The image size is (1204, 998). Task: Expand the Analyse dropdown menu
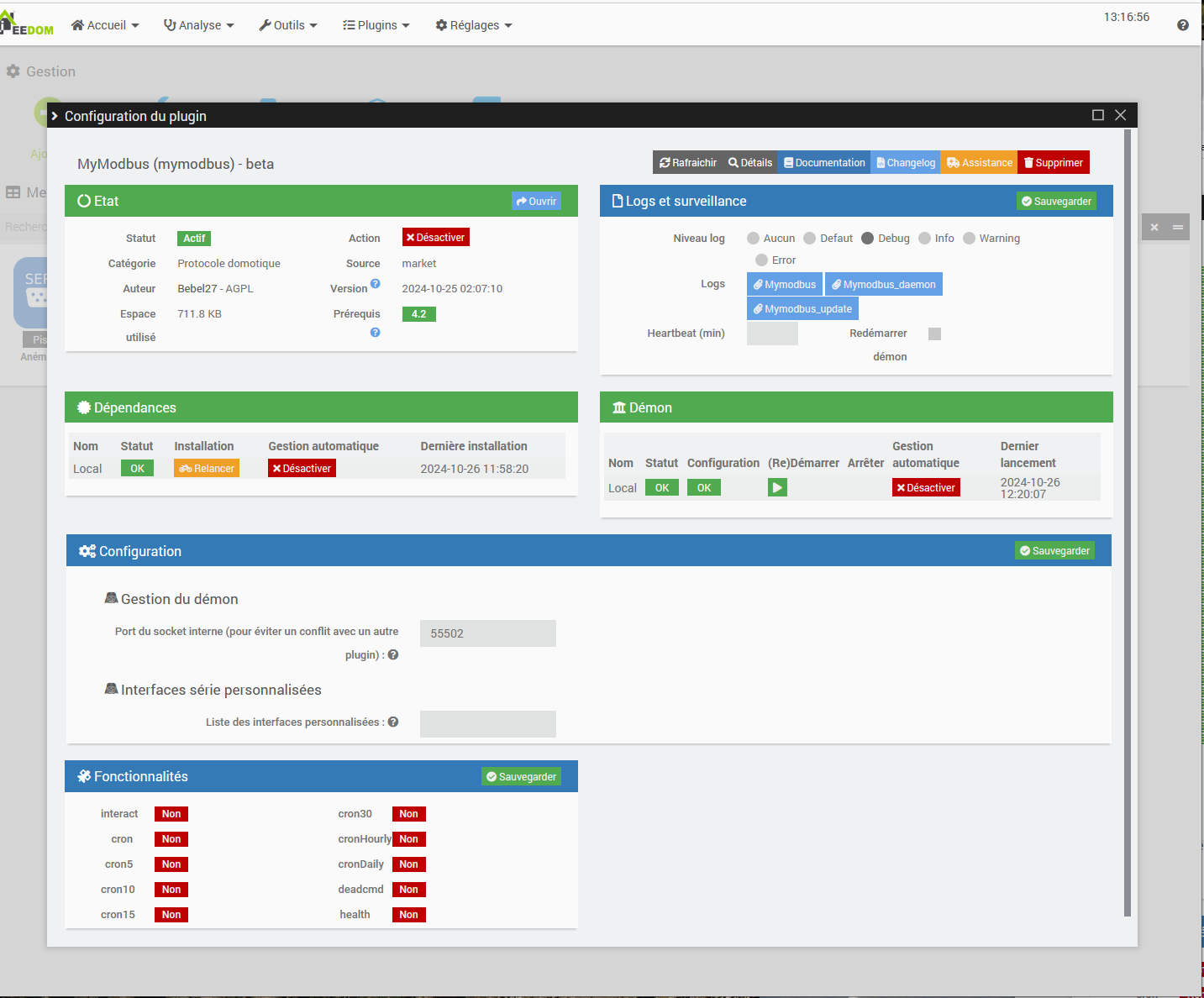tap(199, 25)
